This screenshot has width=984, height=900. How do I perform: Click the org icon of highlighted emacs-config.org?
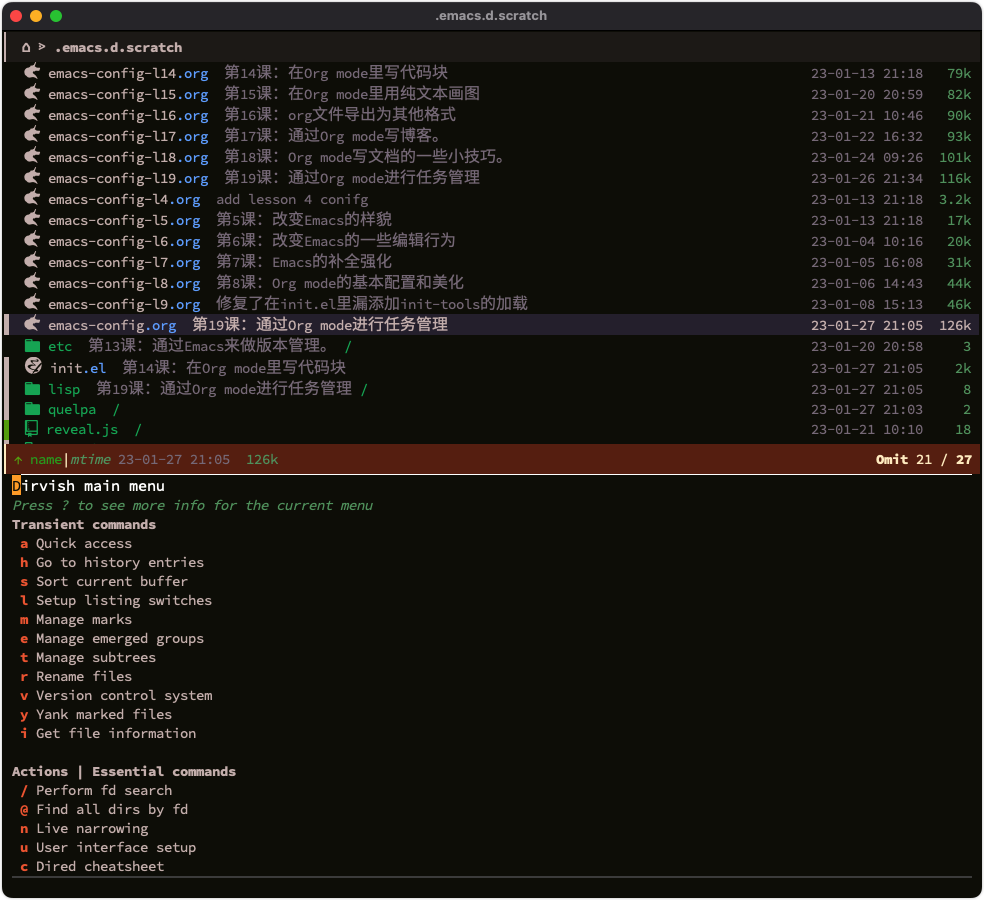[x=31, y=324]
